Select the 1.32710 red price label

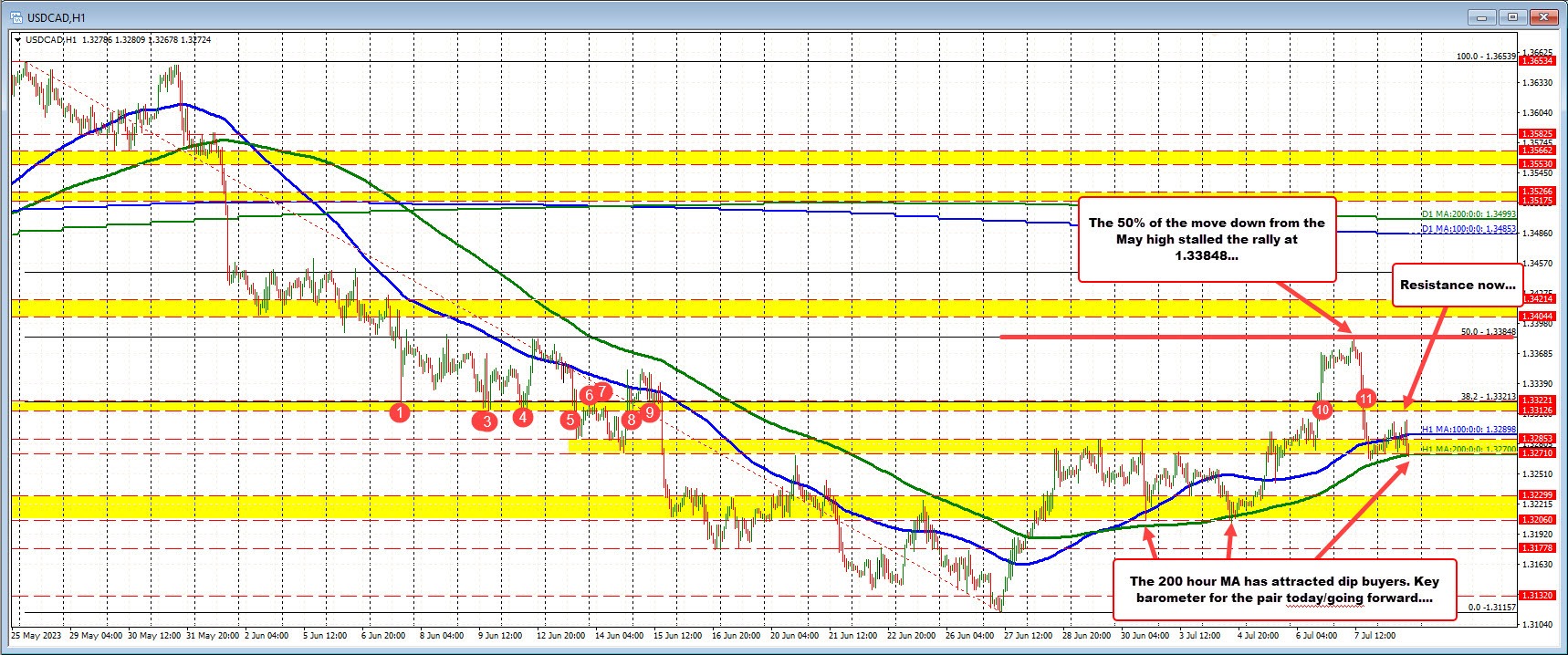coord(1537,452)
